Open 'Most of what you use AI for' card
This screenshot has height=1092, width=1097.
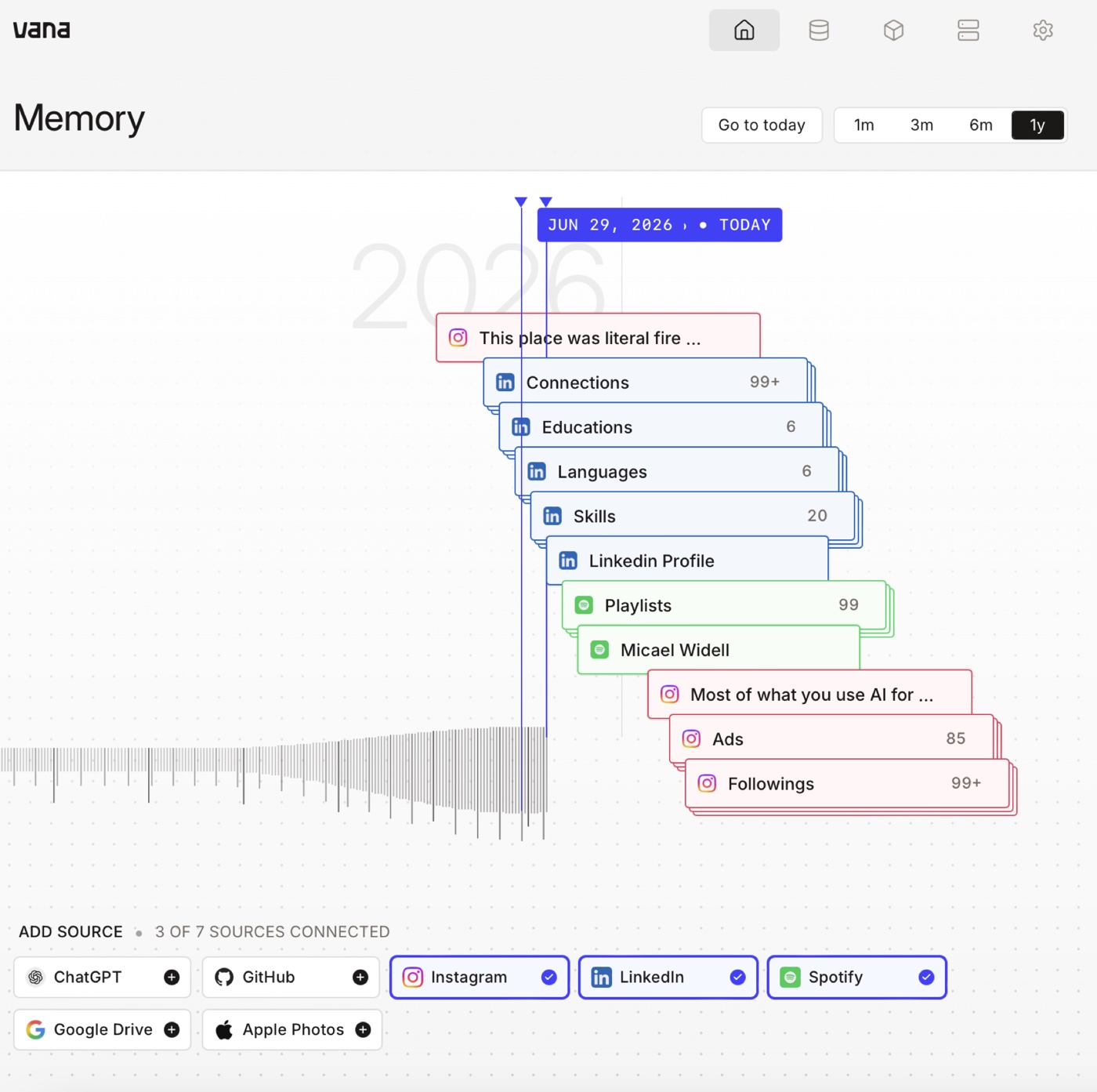810,694
